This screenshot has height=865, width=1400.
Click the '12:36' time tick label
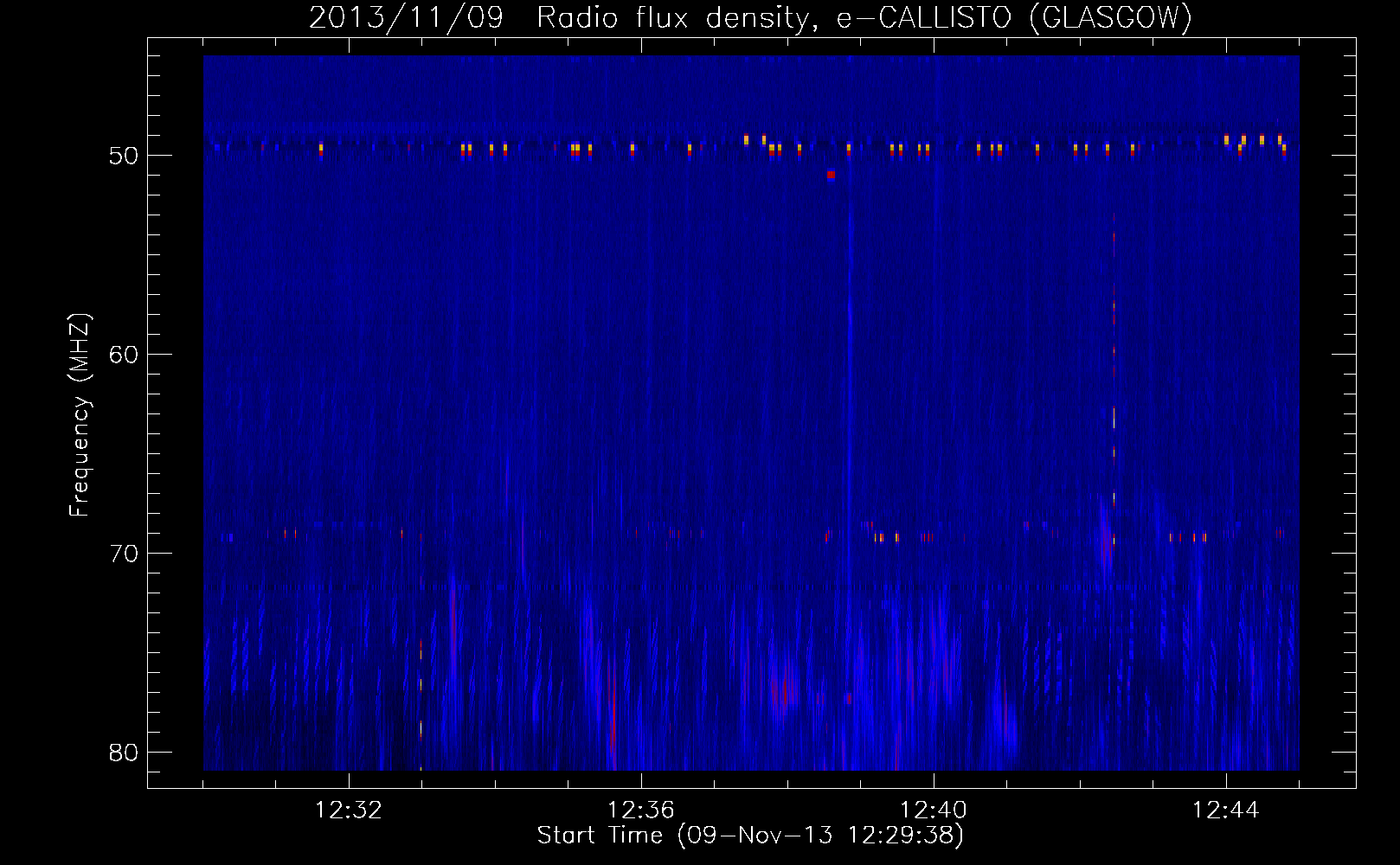tap(641, 811)
